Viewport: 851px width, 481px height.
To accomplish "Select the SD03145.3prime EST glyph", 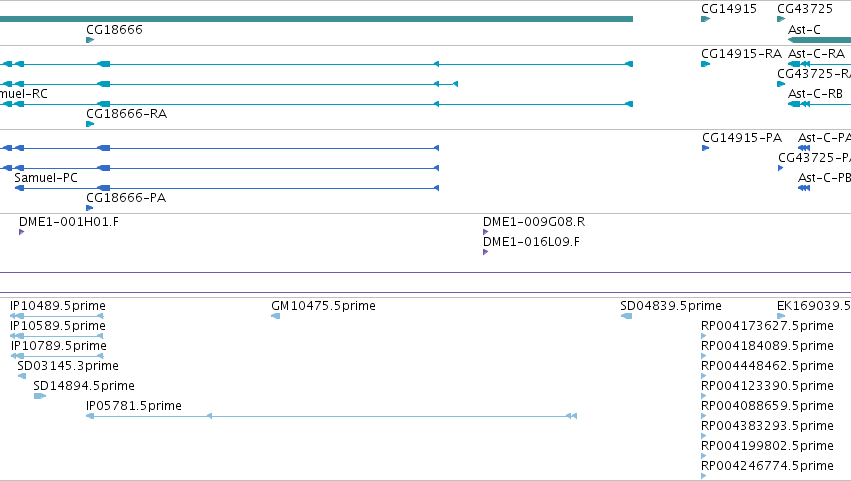I will [x=22, y=376].
